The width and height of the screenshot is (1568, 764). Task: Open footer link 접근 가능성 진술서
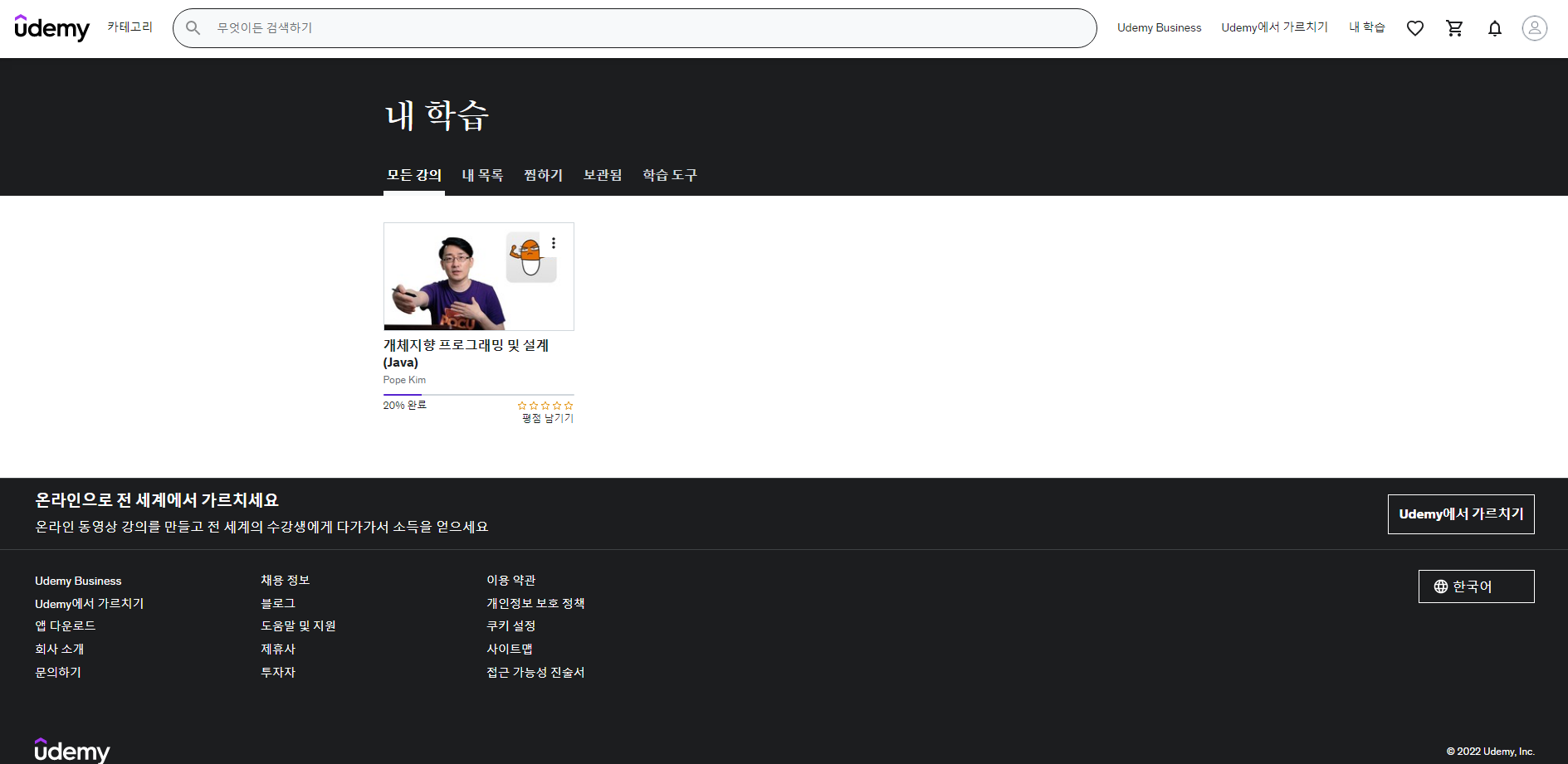click(x=535, y=672)
